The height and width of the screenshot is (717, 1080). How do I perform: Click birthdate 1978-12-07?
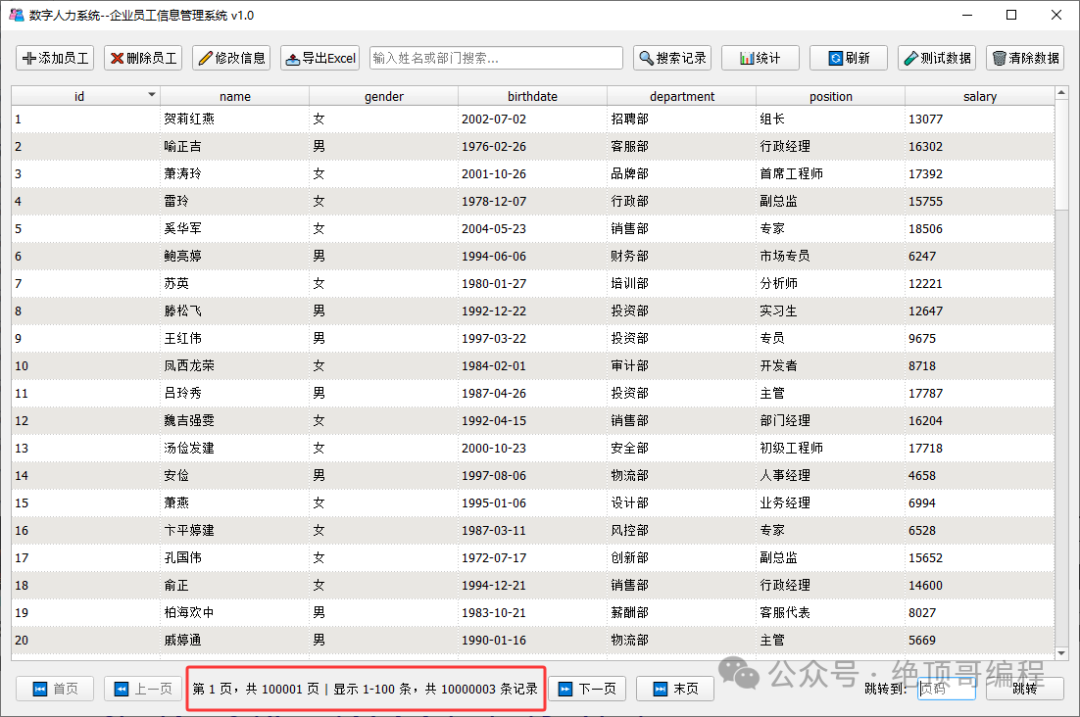532,201
